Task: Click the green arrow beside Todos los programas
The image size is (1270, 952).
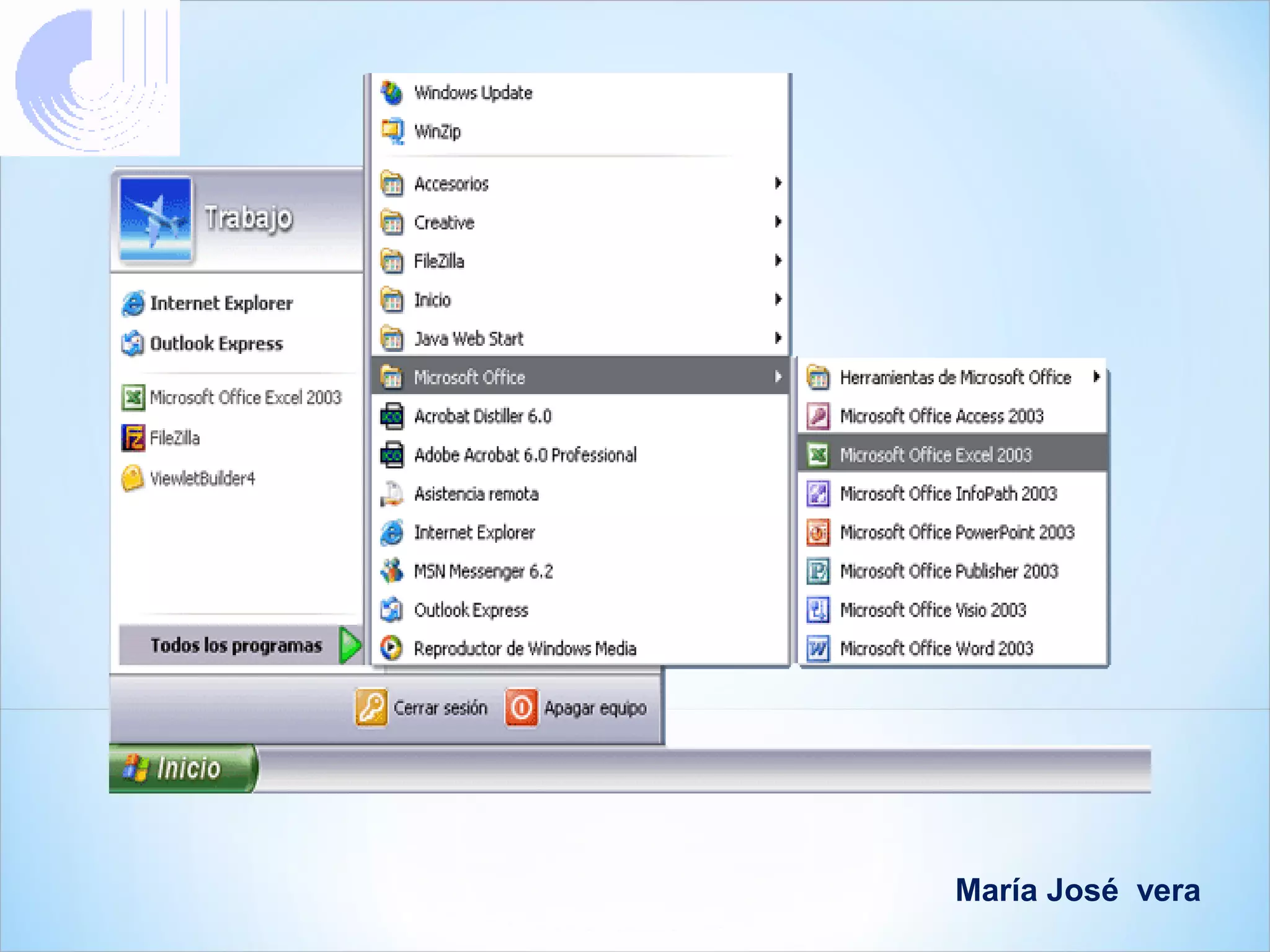Action: tap(350, 645)
